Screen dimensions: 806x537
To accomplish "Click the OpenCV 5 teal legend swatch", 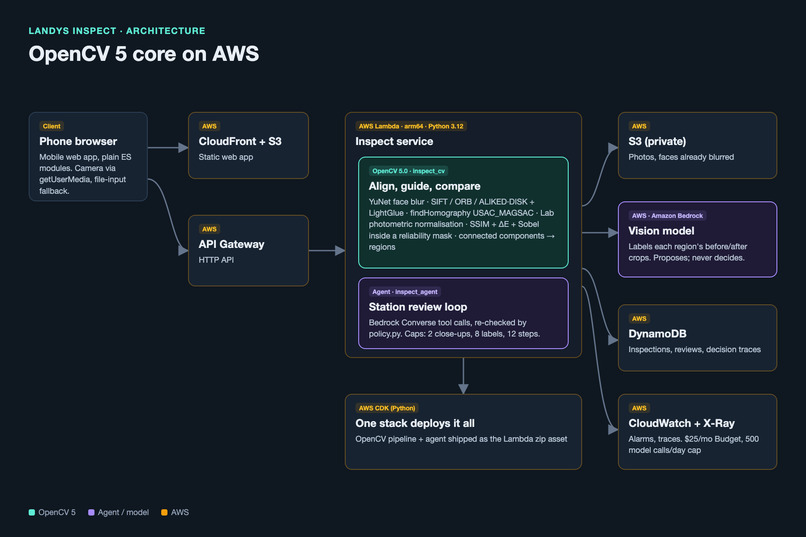I will tap(32, 512).
